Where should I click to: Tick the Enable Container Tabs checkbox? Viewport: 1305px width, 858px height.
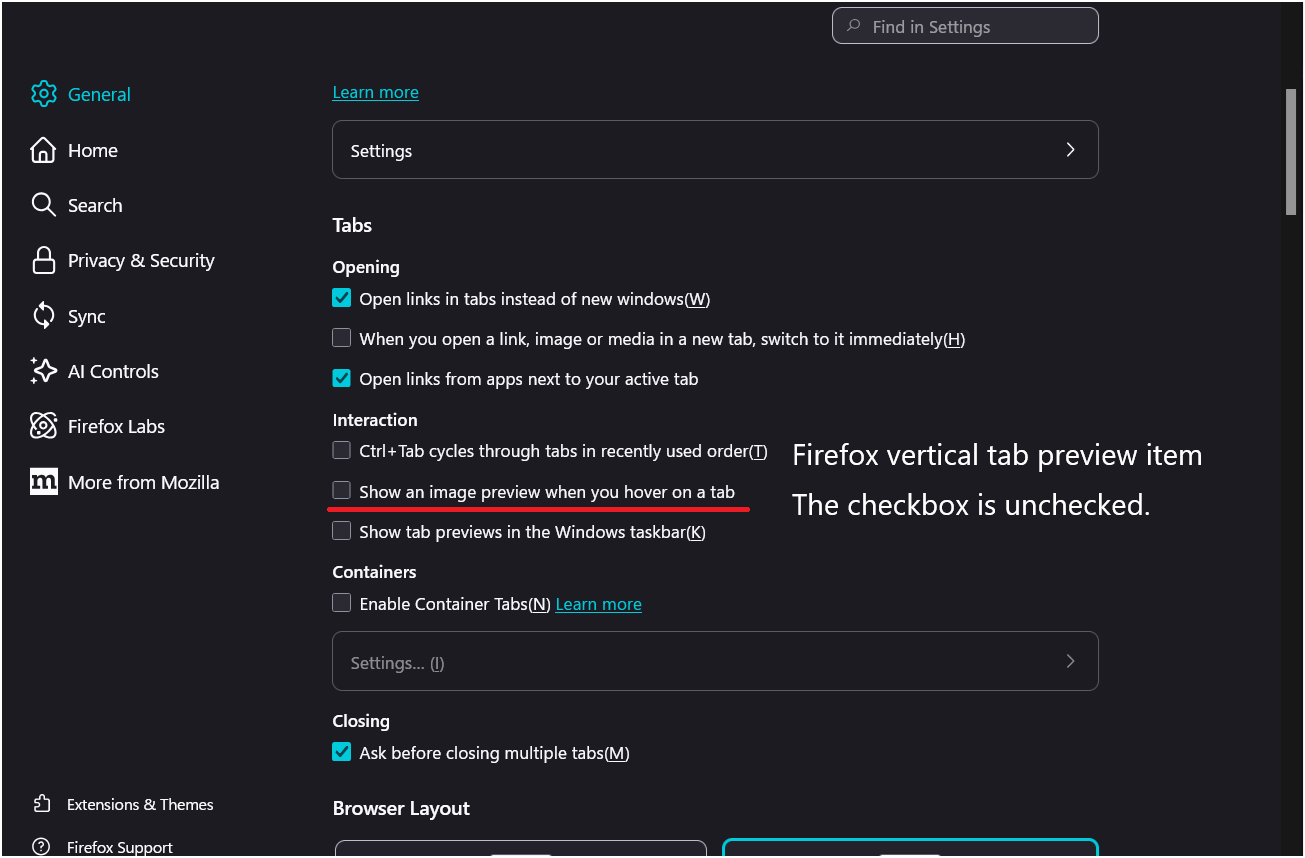tap(342, 603)
